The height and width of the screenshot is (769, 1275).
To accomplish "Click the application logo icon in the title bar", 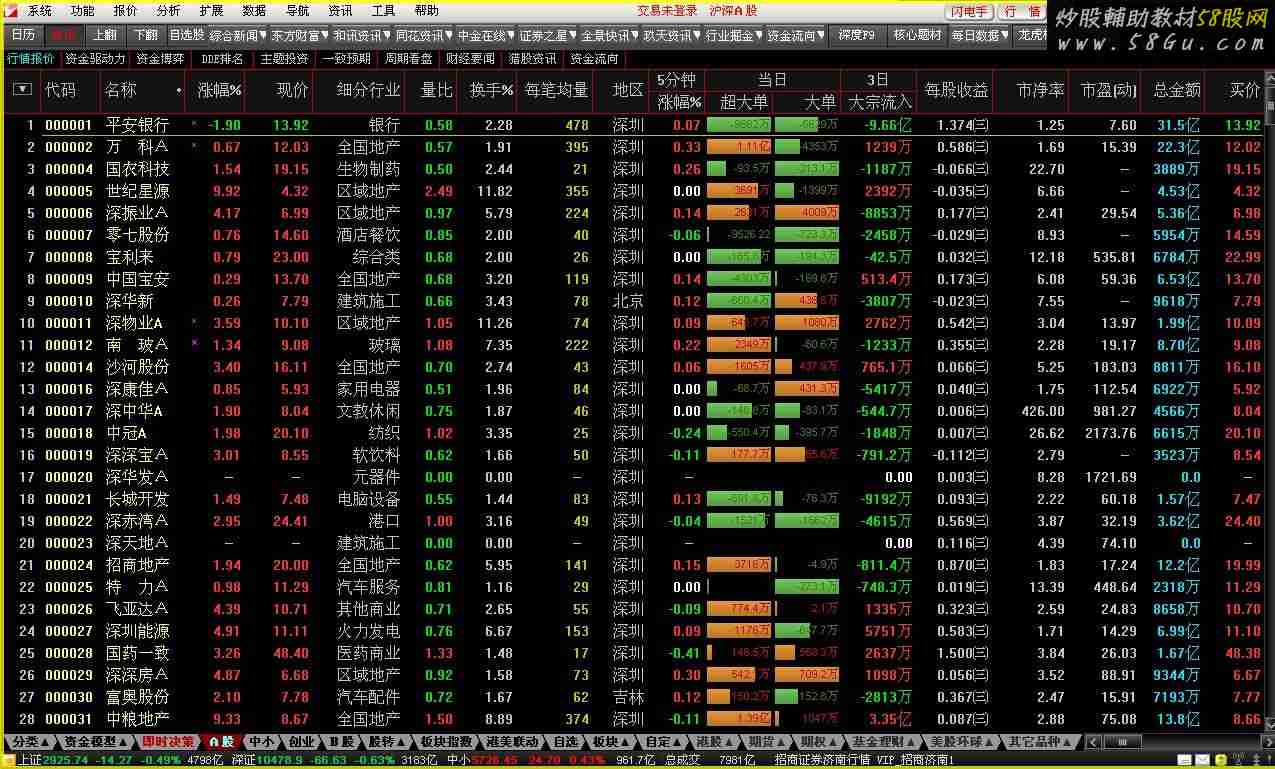I will [x=11, y=11].
